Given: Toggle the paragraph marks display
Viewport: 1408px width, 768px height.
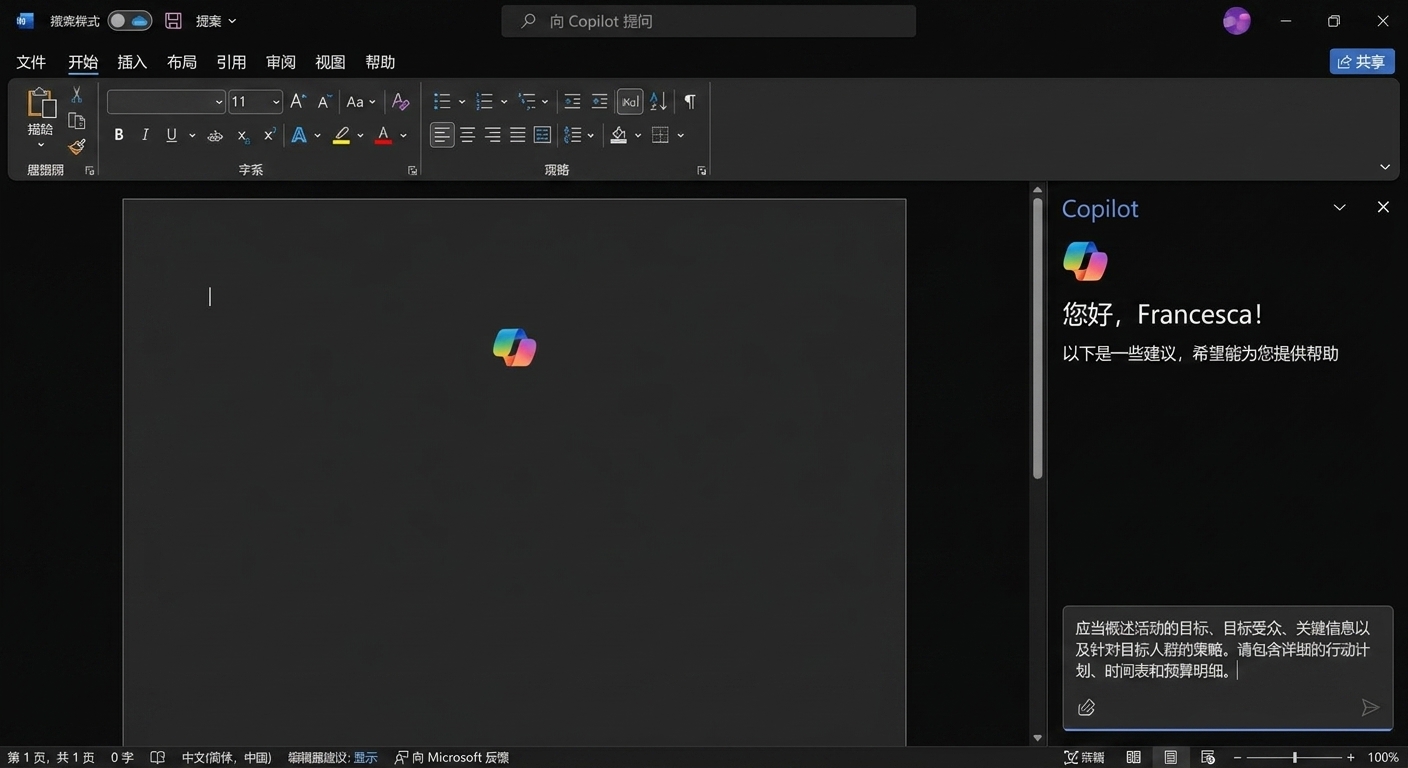Looking at the screenshot, I should point(690,101).
